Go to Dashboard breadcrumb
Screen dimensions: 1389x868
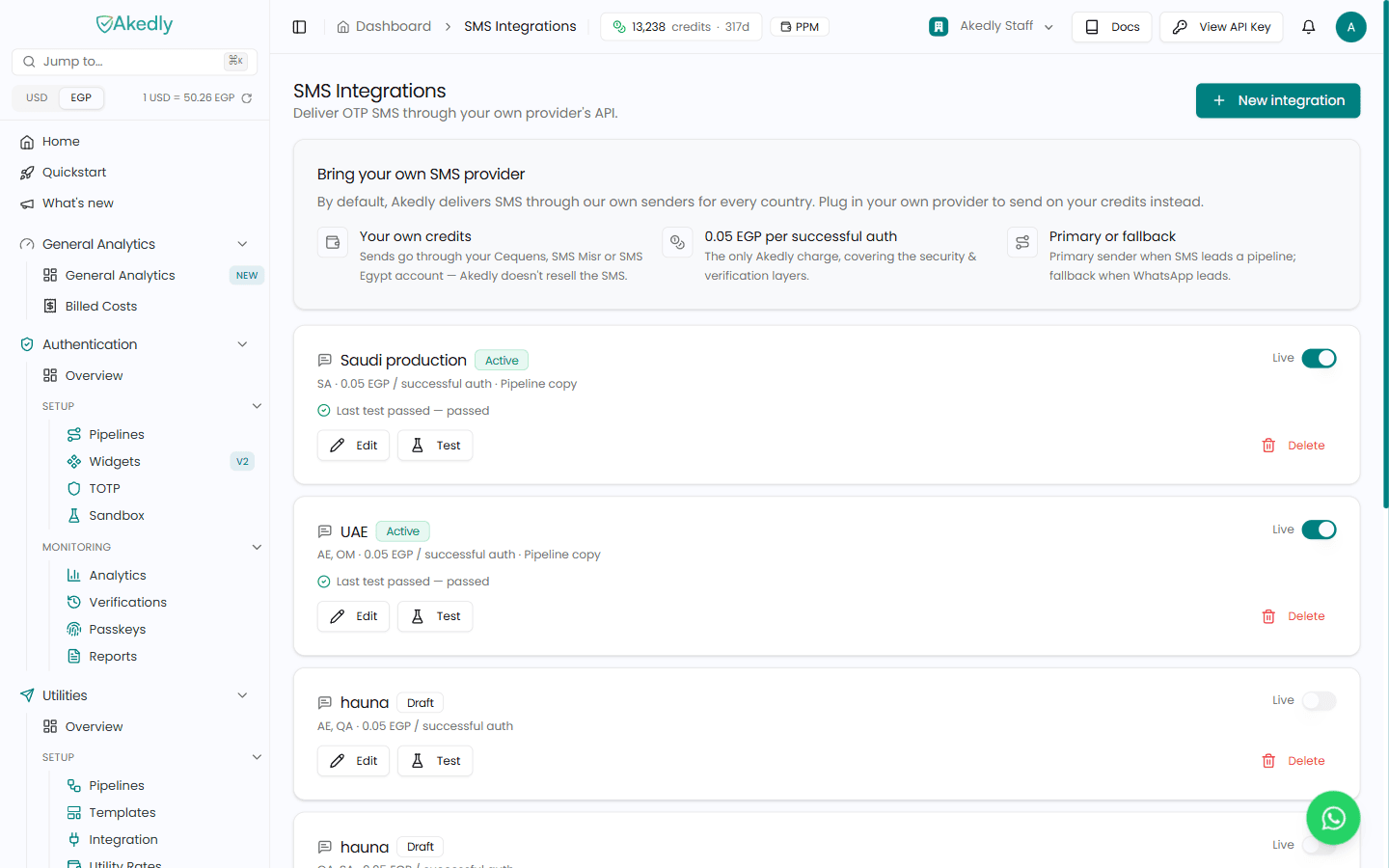click(384, 27)
